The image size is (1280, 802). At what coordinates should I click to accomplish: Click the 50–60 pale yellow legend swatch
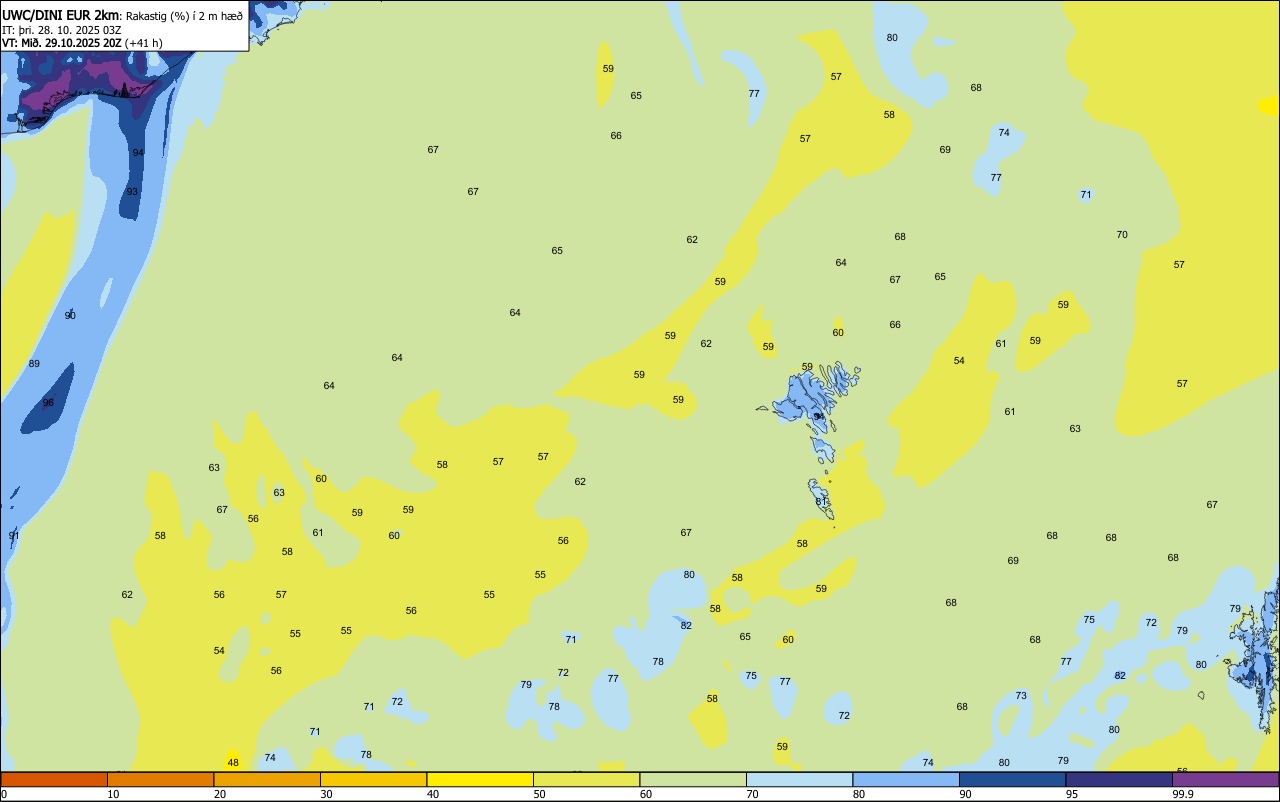coord(586,779)
